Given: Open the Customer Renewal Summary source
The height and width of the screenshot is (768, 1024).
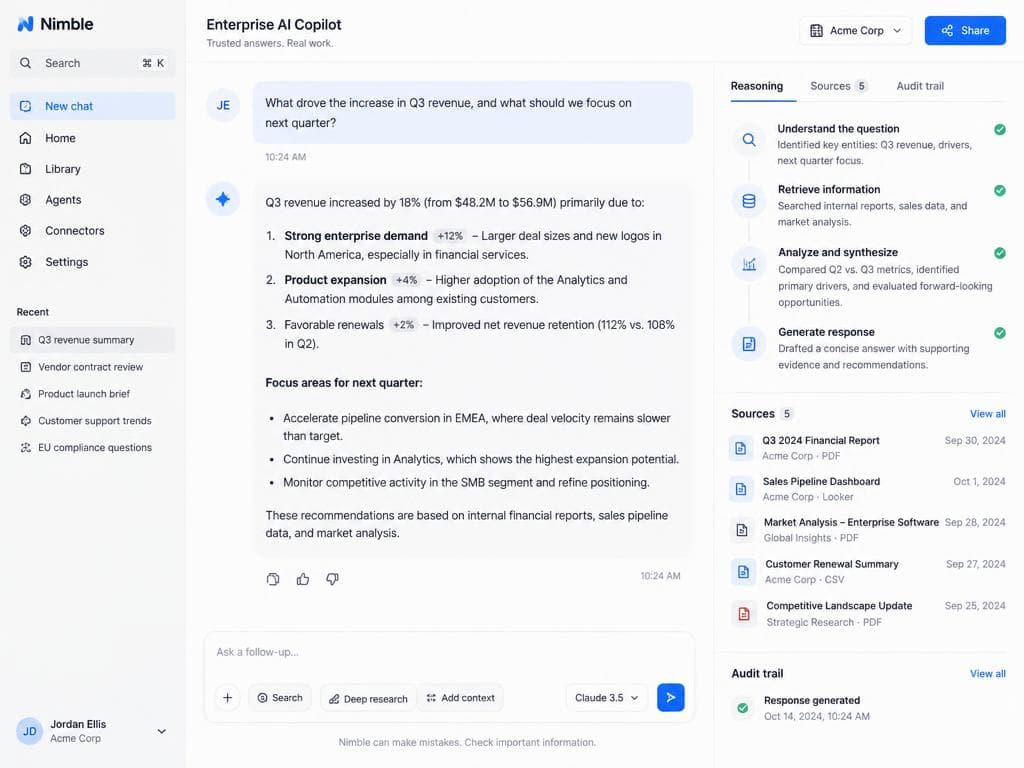Looking at the screenshot, I should click(867, 571).
